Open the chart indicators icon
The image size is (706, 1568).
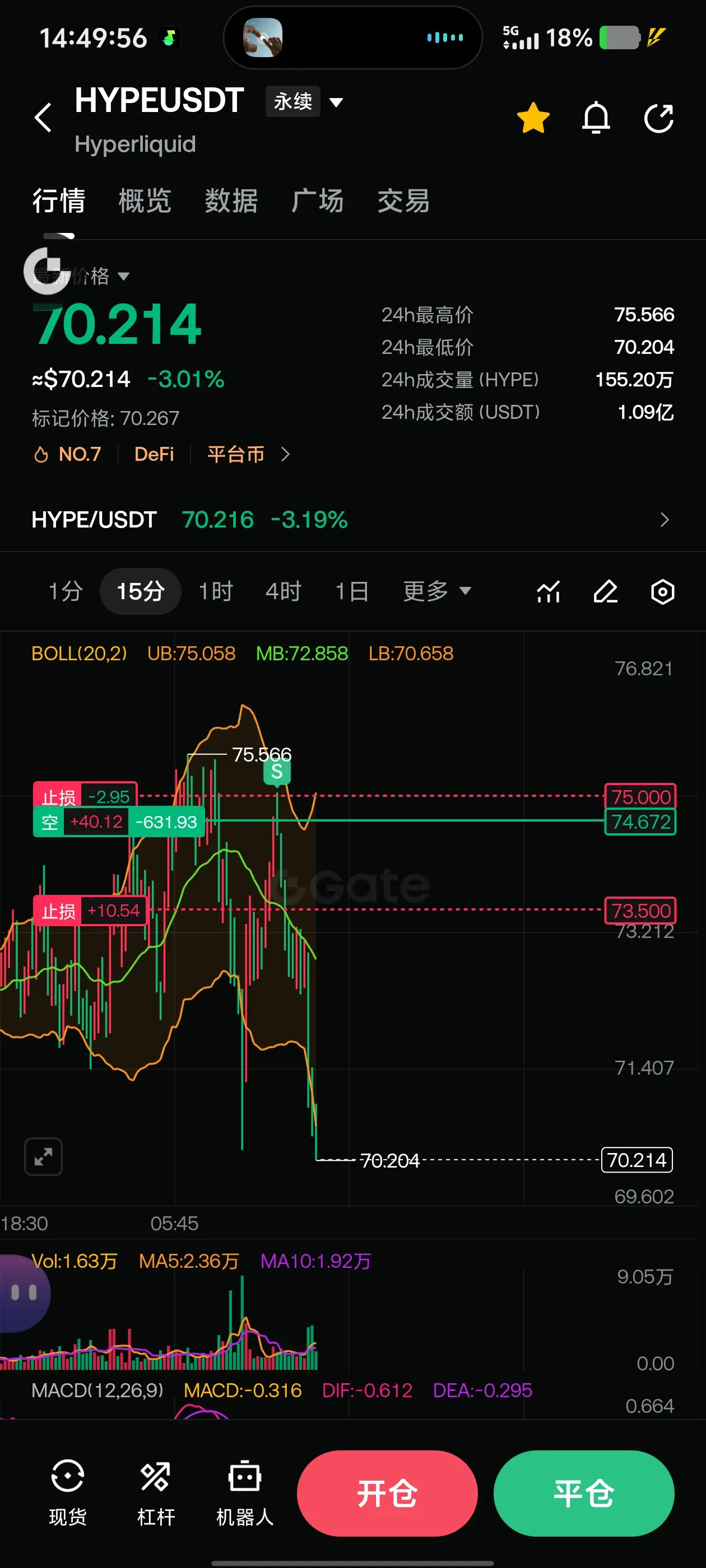pyautogui.click(x=548, y=592)
